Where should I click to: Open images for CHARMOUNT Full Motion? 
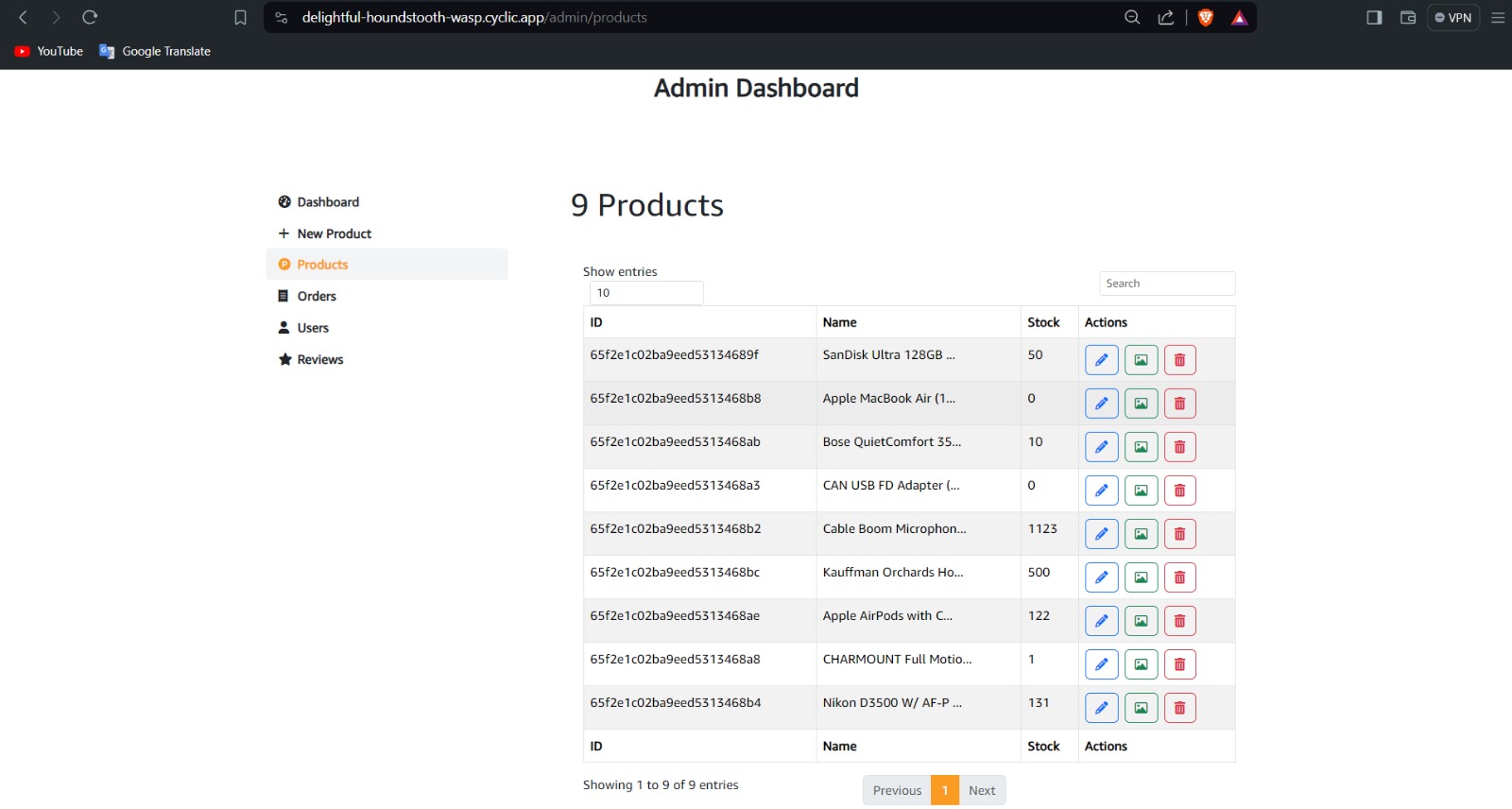[x=1141, y=664]
